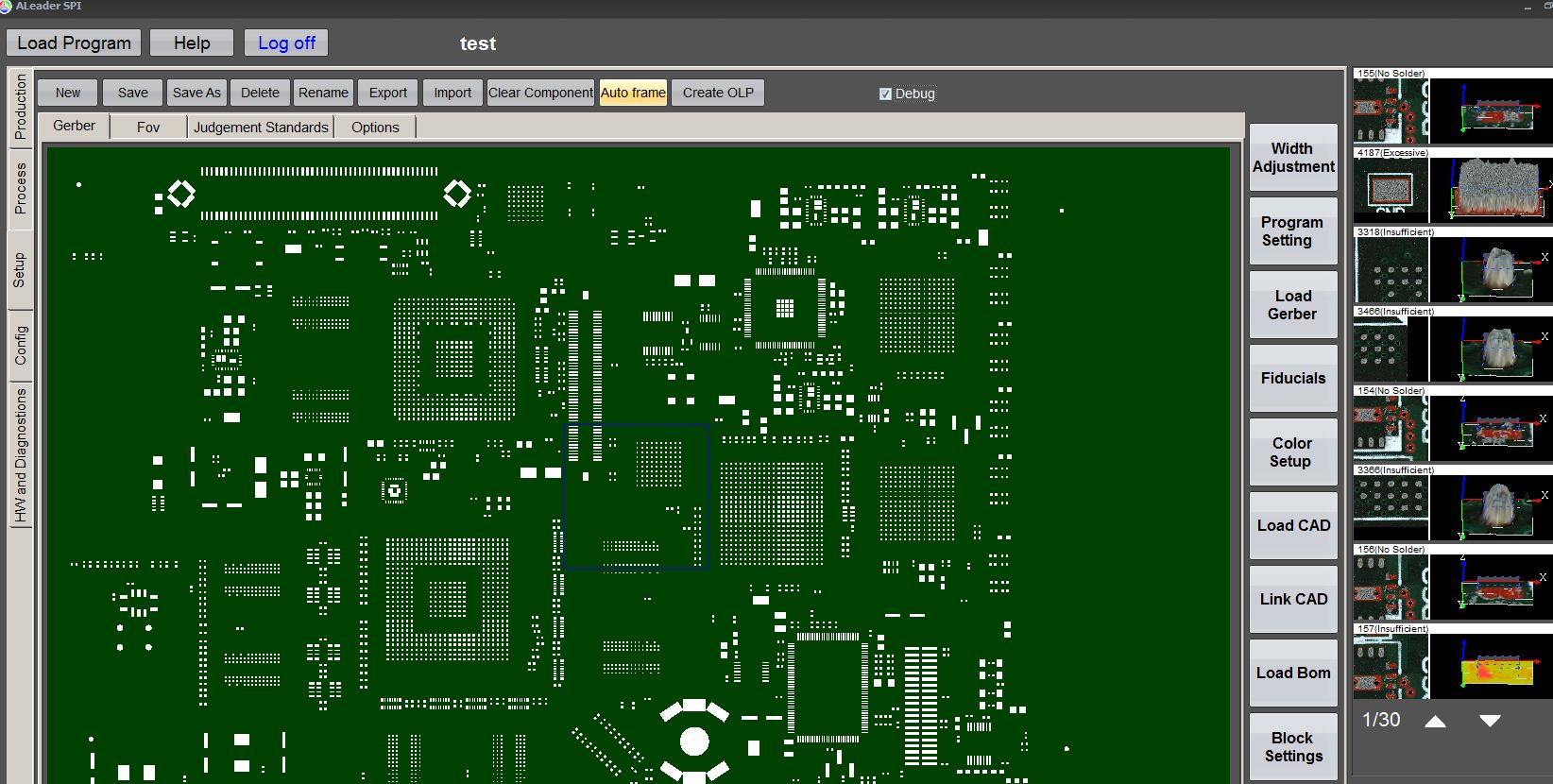Open the Width Adjustment panel

point(1292,158)
